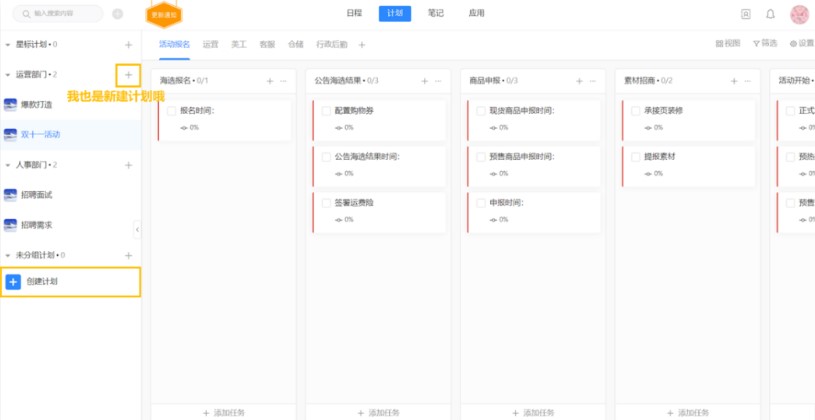
Task: Open the notification bell icon
Action: [770, 14]
